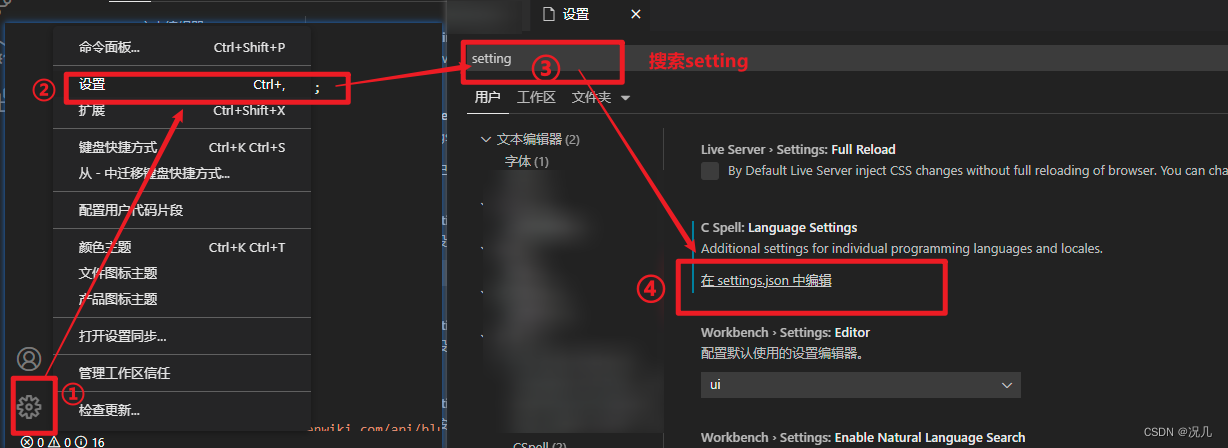
Task: Select 文件图标主题 menu entry
Action: tap(182, 273)
